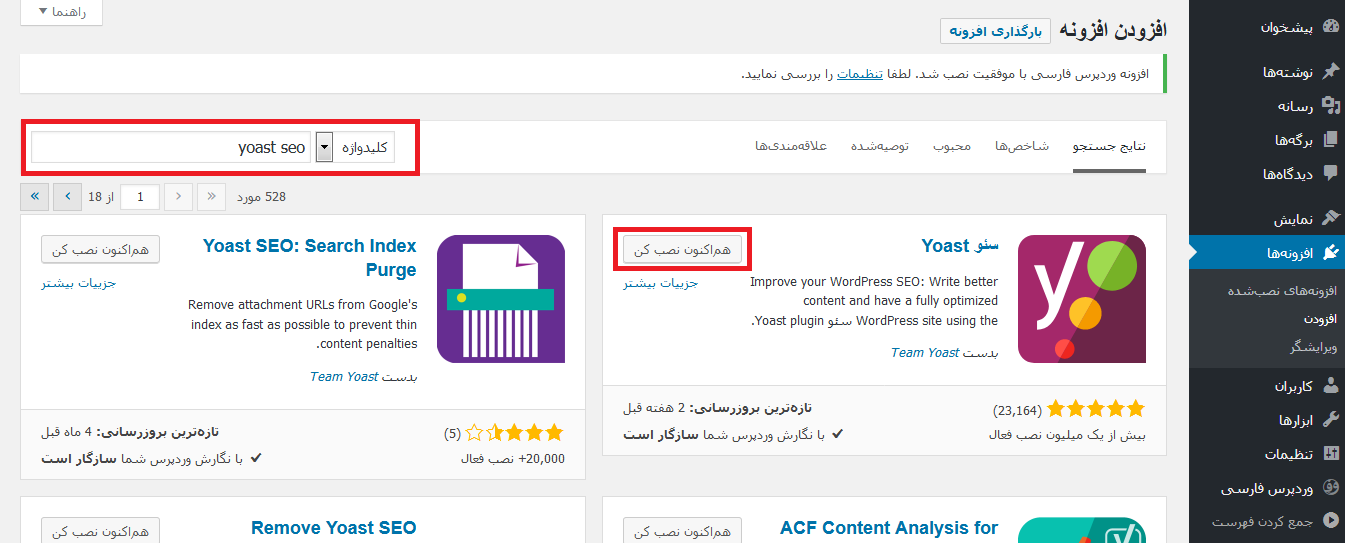This screenshot has height=543, width=1345.
Task: Click the collapse menu (جمع کردن فهرست) arrow icon
Action: pyautogui.click(x=1330, y=520)
